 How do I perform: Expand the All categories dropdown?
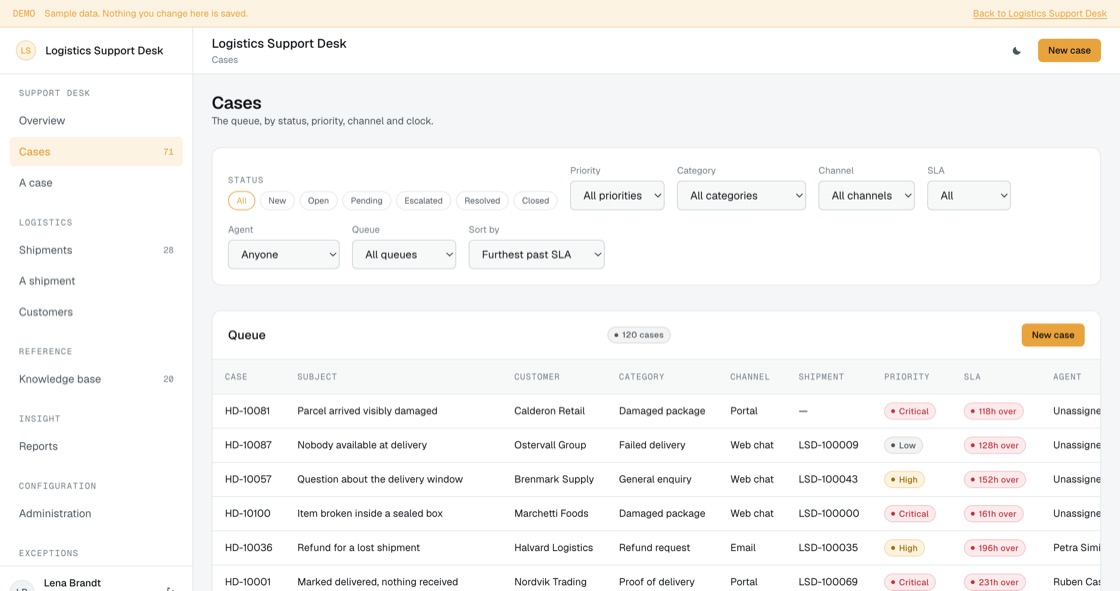tap(741, 196)
